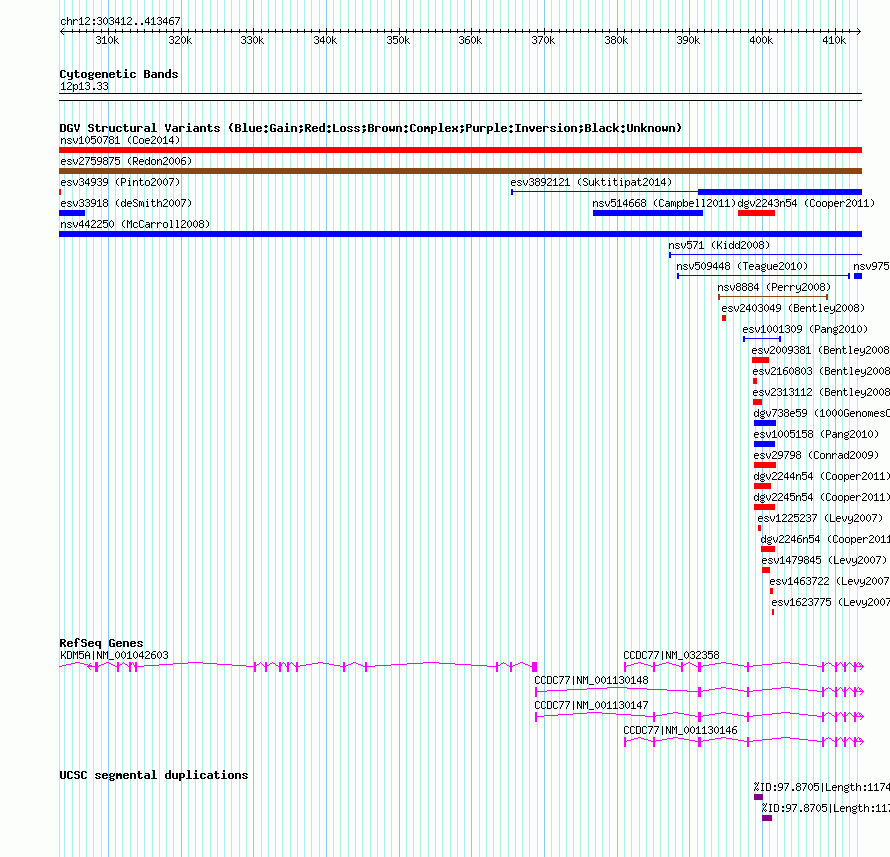Open dgv2244n54 Cooper2011 variant label
Image resolution: width=890 pixels, height=857 pixels.
821,476
